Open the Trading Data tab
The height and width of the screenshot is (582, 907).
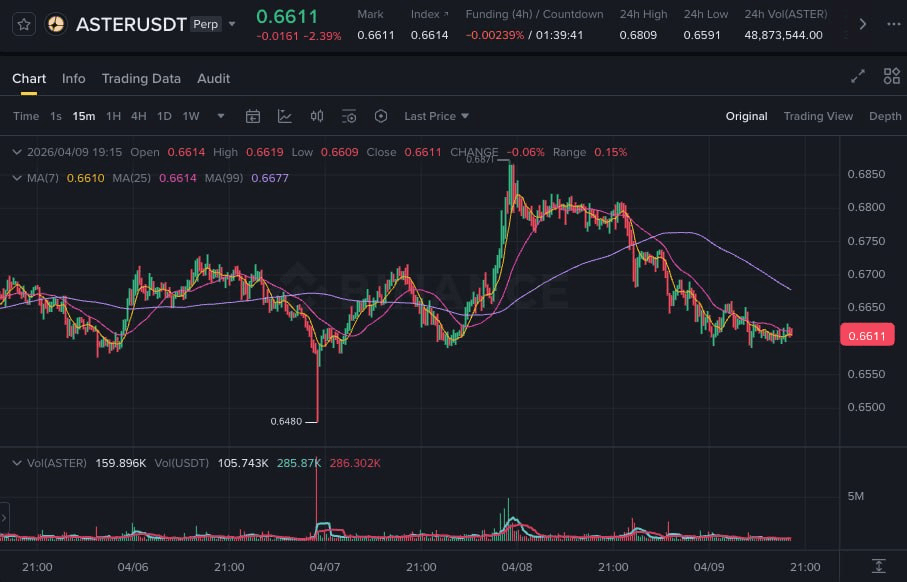[x=141, y=78]
